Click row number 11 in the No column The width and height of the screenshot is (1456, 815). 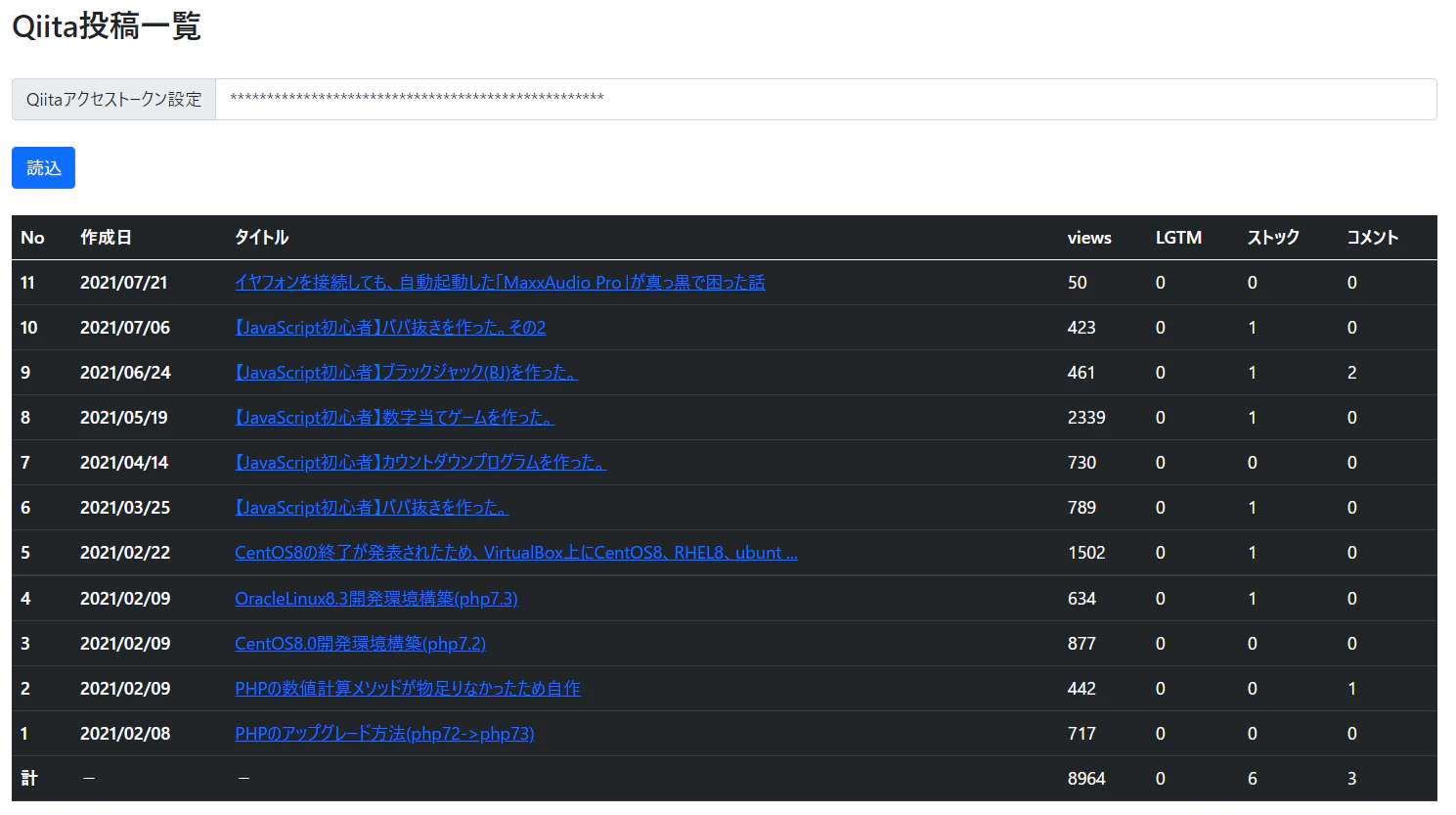[x=27, y=283]
